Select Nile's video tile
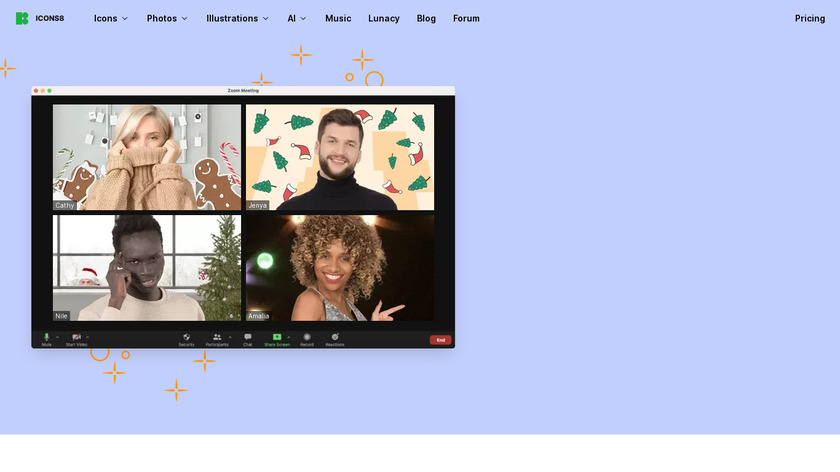This screenshot has height=472, width=840. 147,268
